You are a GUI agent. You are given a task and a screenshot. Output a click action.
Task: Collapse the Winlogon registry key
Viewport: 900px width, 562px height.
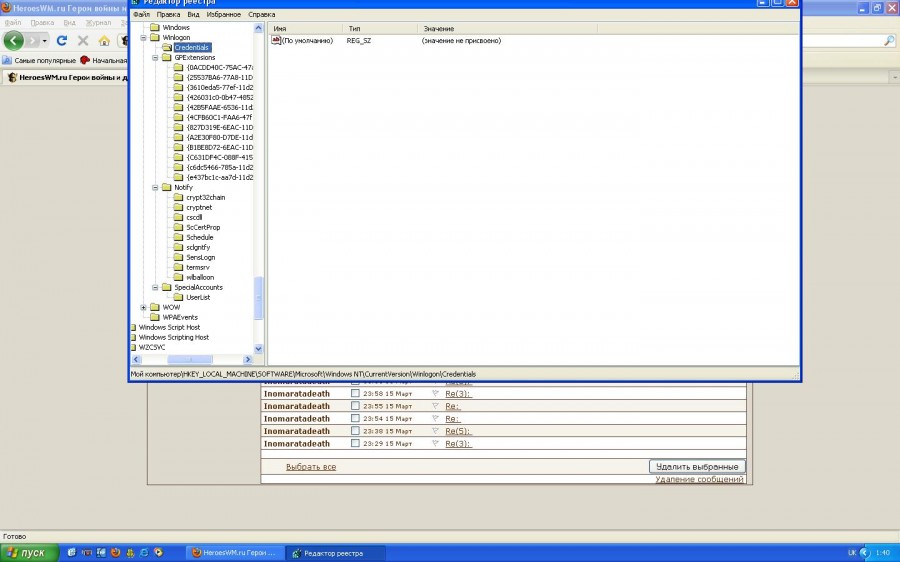[x=143, y=37]
